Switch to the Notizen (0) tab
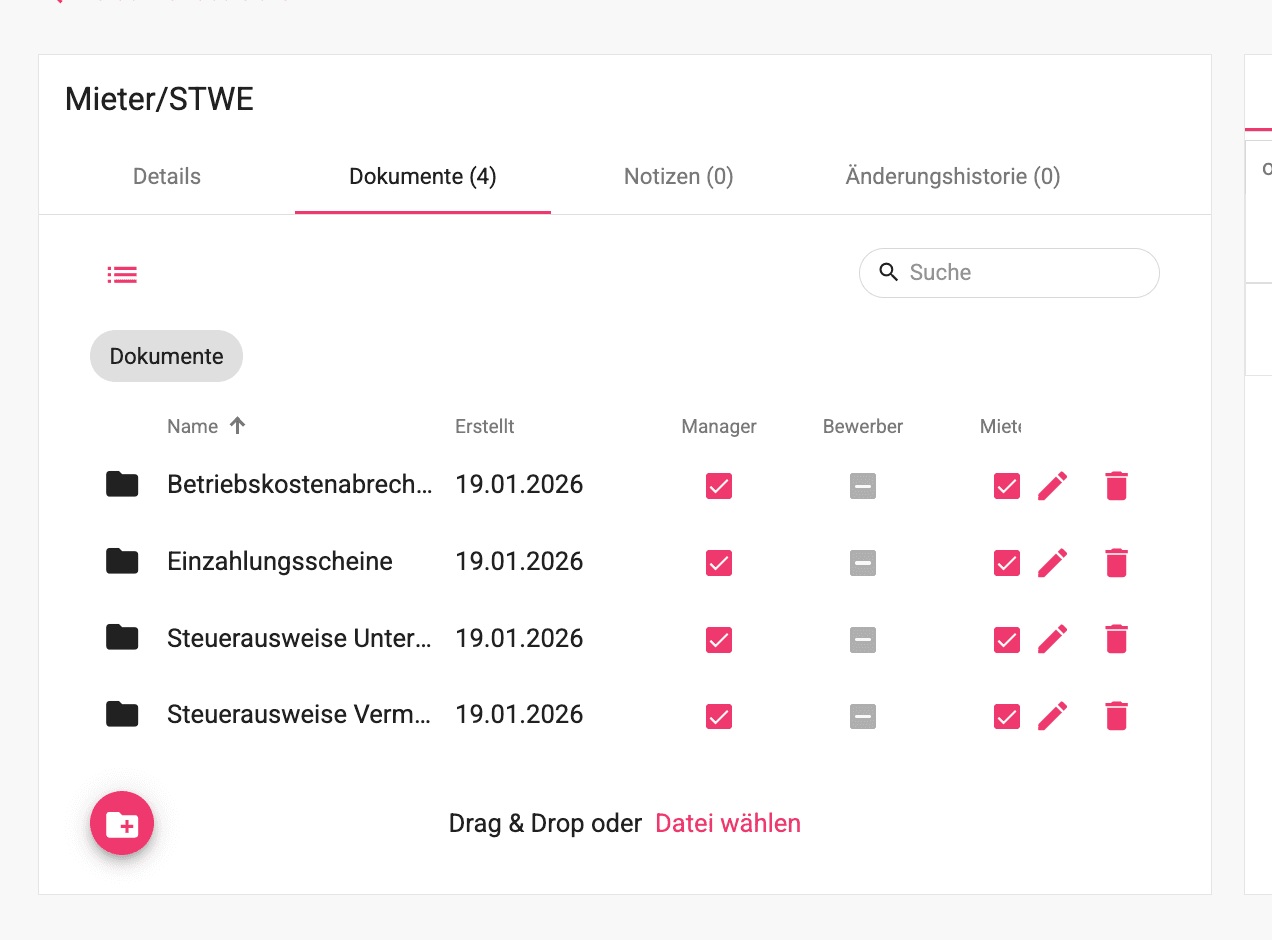This screenshot has width=1272, height=940. click(x=679, y=177)
